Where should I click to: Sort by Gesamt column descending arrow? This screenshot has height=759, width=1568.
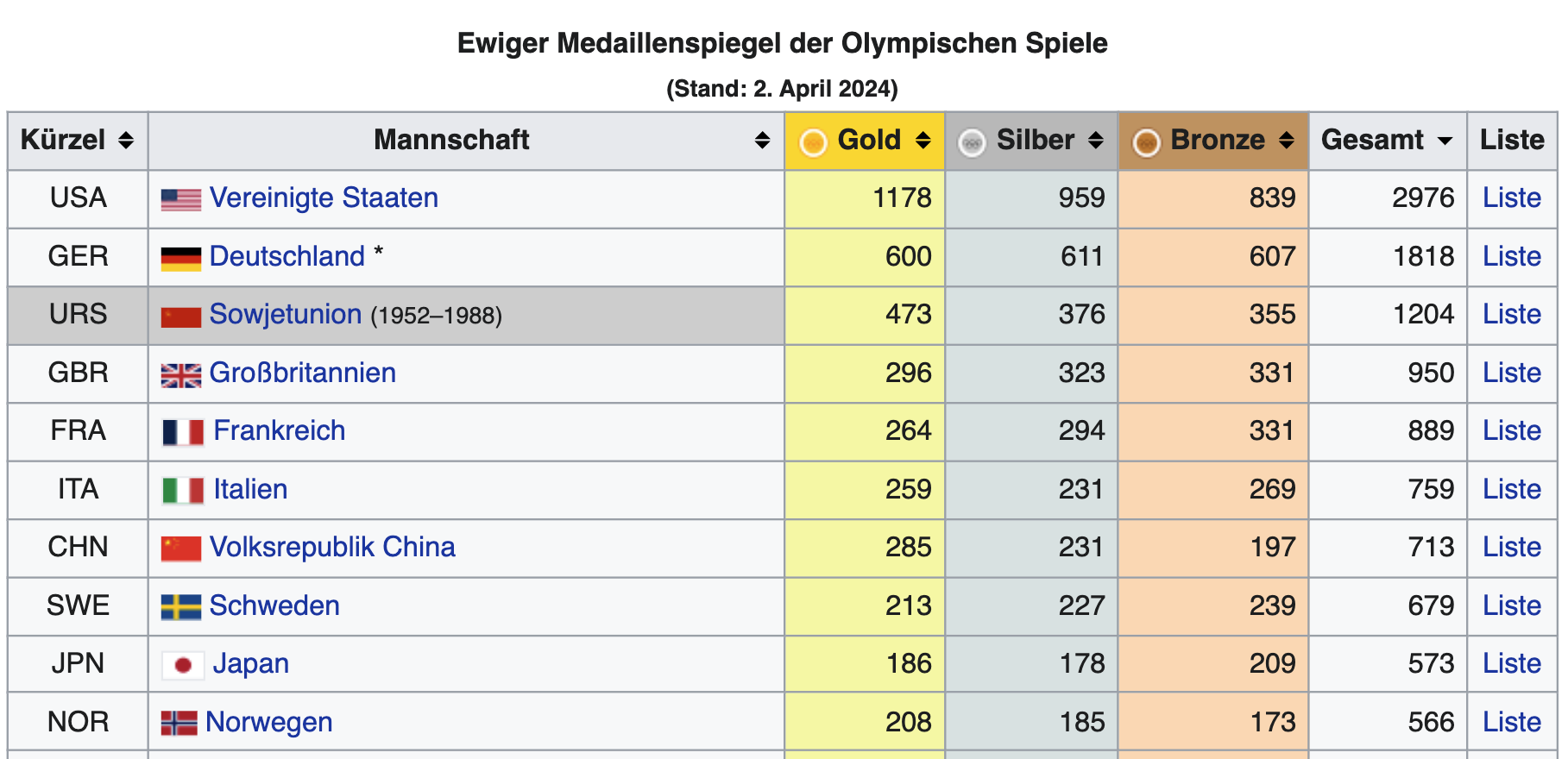(x=1445, y=141)
